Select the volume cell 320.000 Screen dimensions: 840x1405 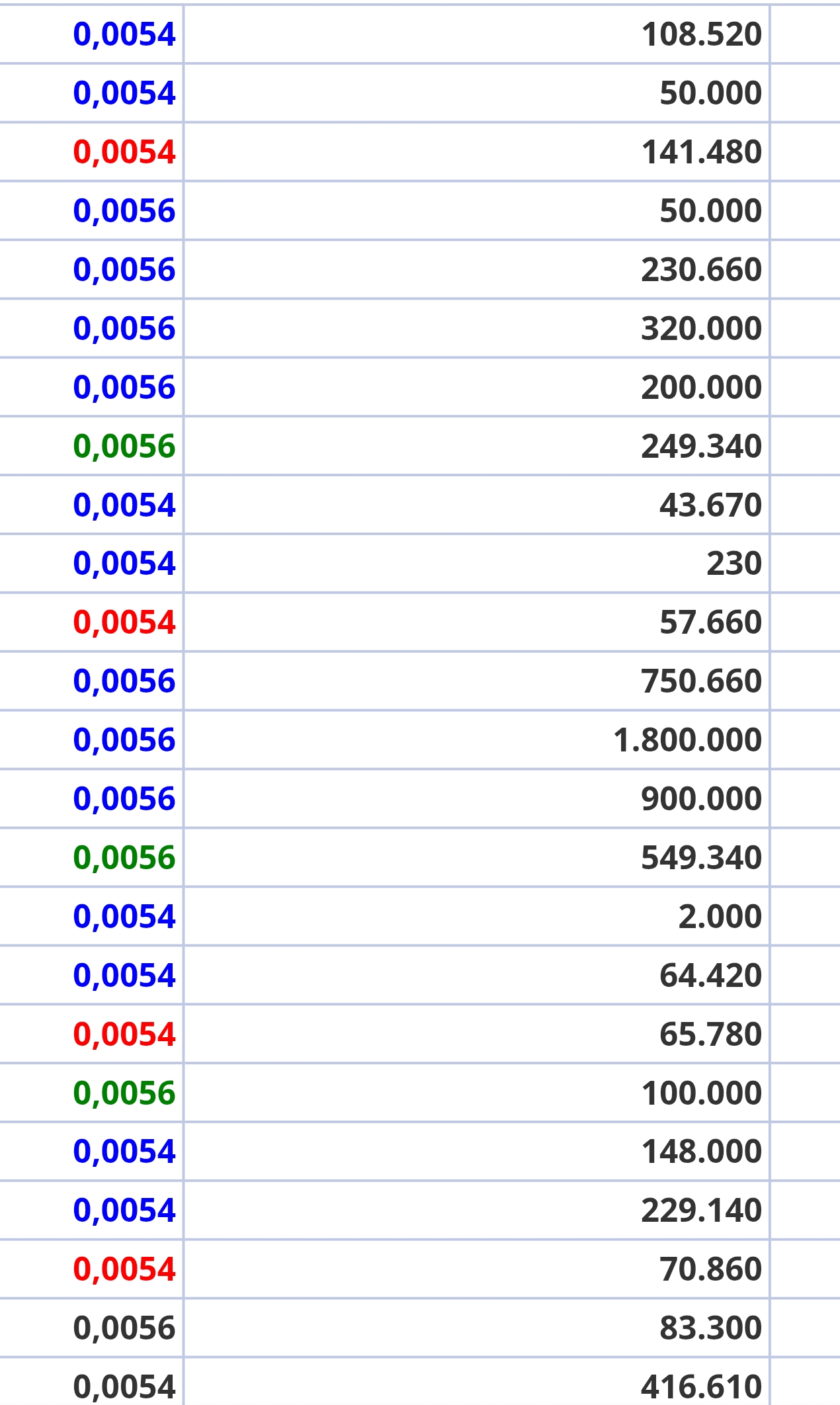coord(701,329)
